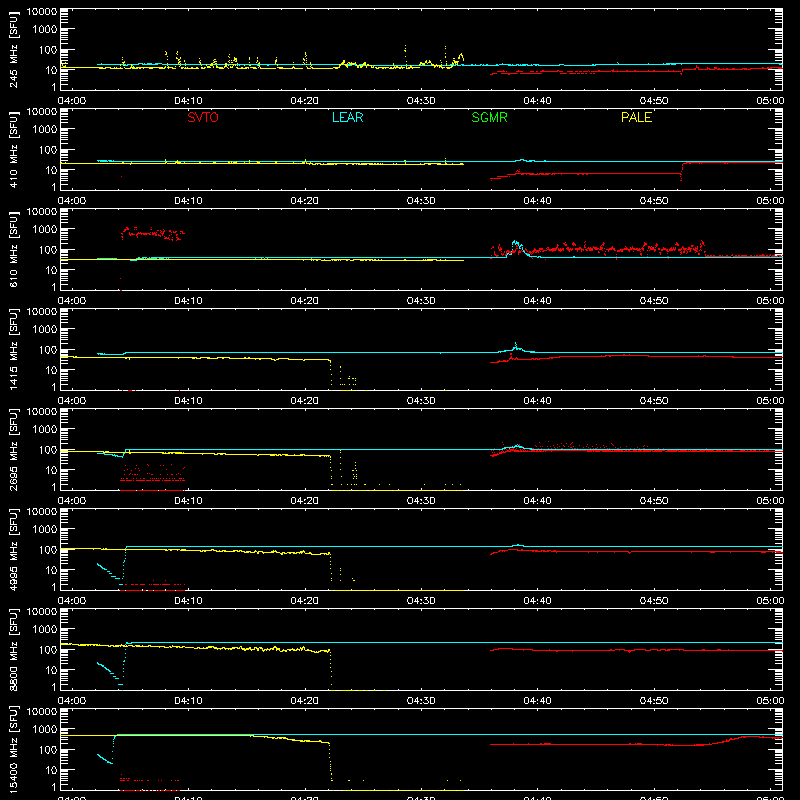Click the 1000 label on the 15400 MHz axis
The image size is (800, 800).
[45, 730]
